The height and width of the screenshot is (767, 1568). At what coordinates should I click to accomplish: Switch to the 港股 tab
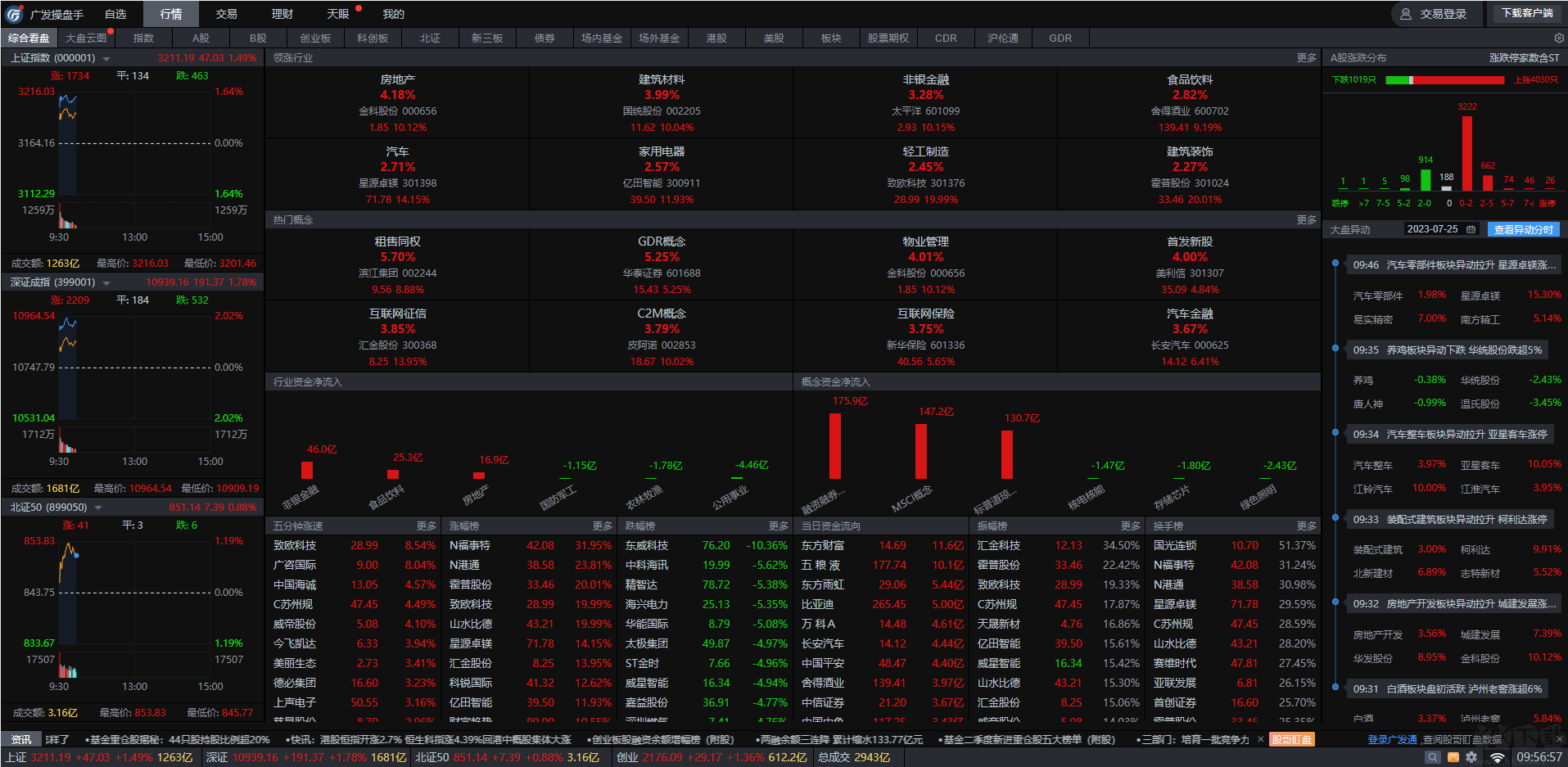[716, 38]
